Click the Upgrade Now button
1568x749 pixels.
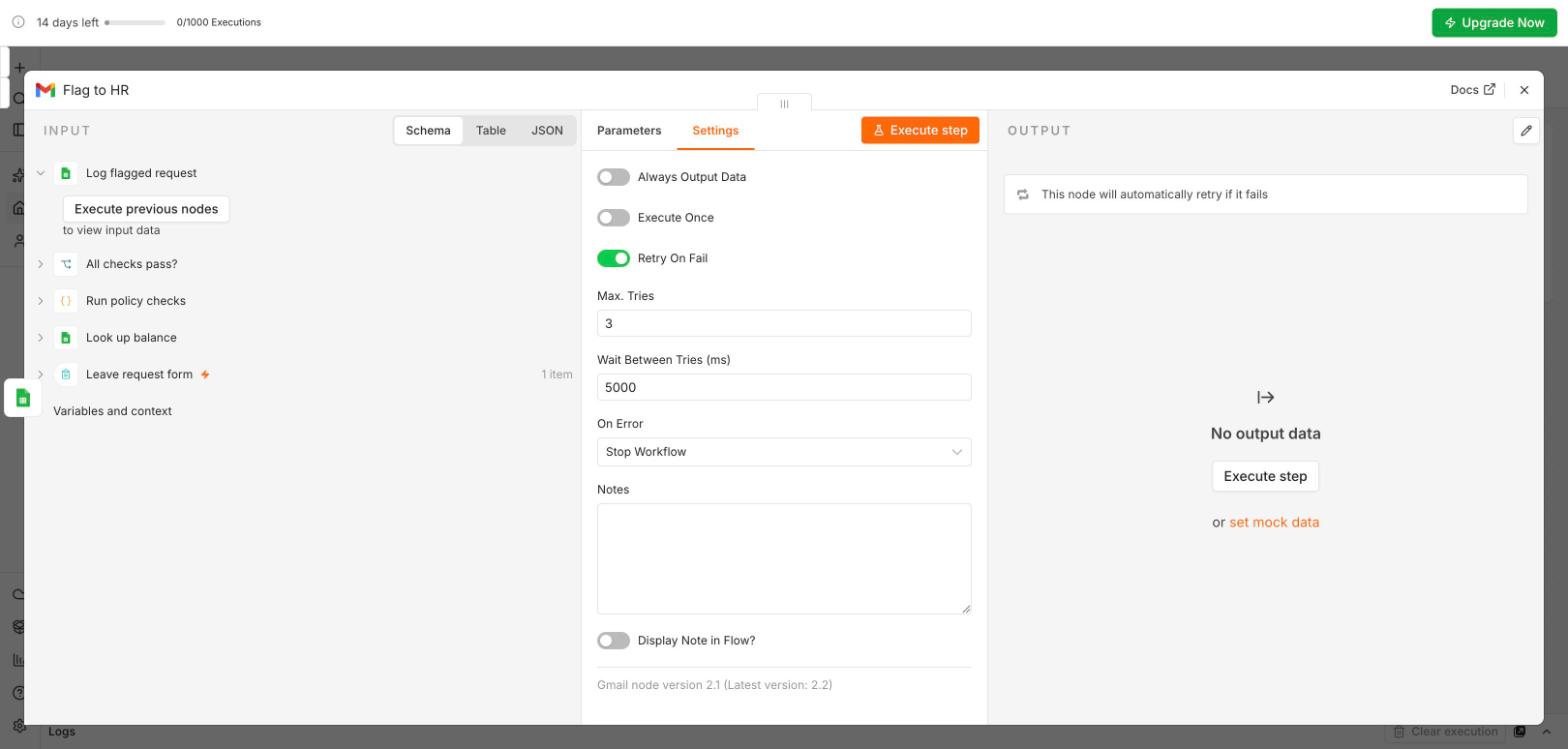click(1494, 23)
